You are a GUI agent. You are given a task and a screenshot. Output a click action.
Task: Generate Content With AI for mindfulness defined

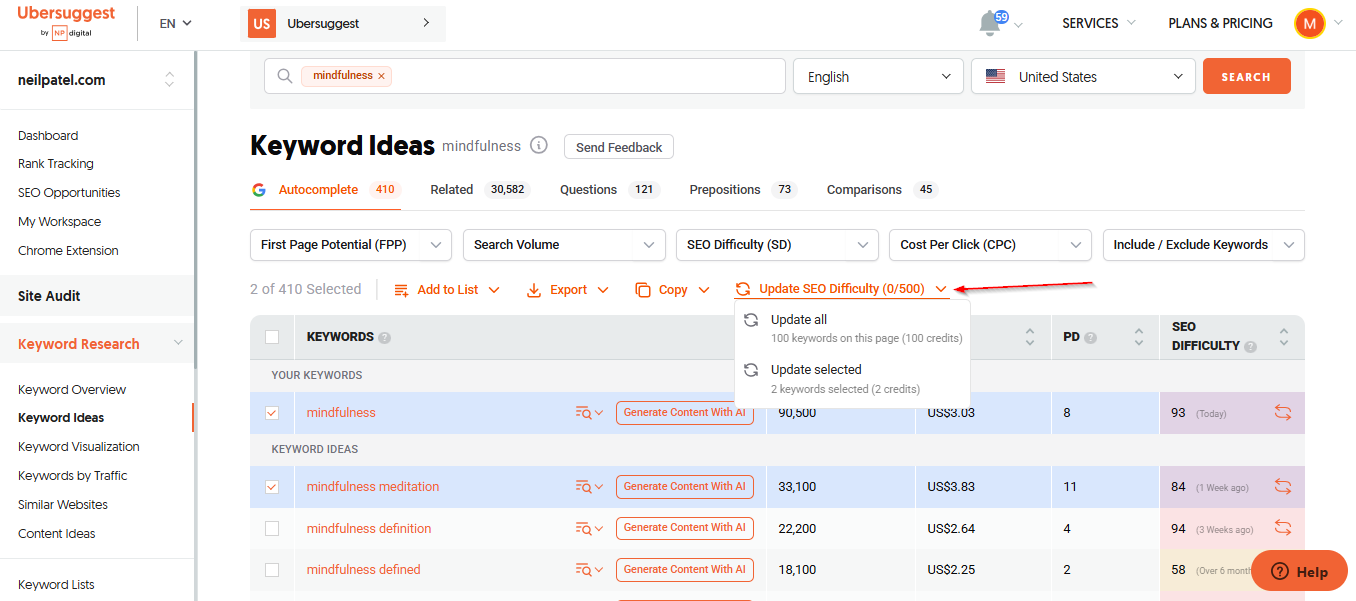click(685, 570)
